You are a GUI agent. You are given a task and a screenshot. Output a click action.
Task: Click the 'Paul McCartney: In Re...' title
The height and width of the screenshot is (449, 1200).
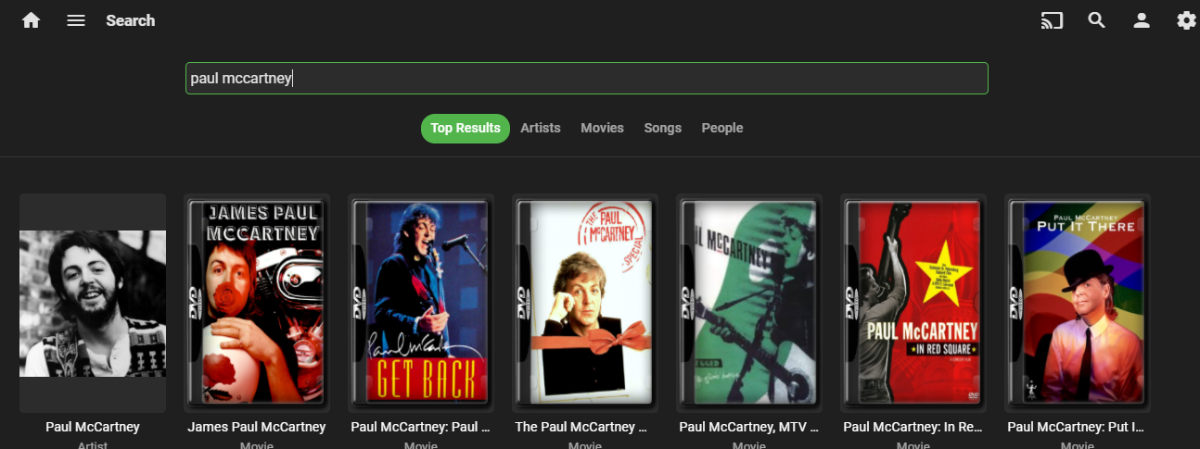[913, 427]
